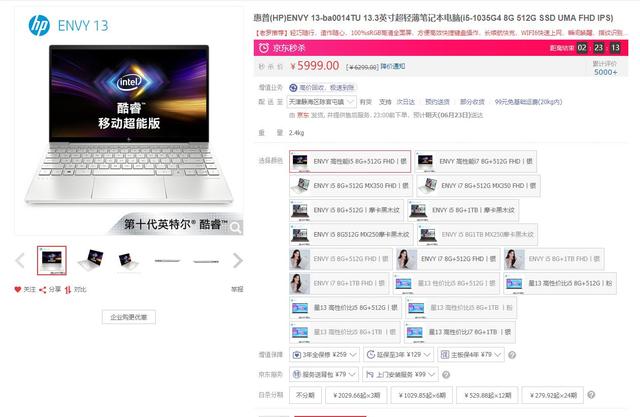640x417 pixels.
Task: Click the 降价通知 price alert link
Action: point(393,66)
